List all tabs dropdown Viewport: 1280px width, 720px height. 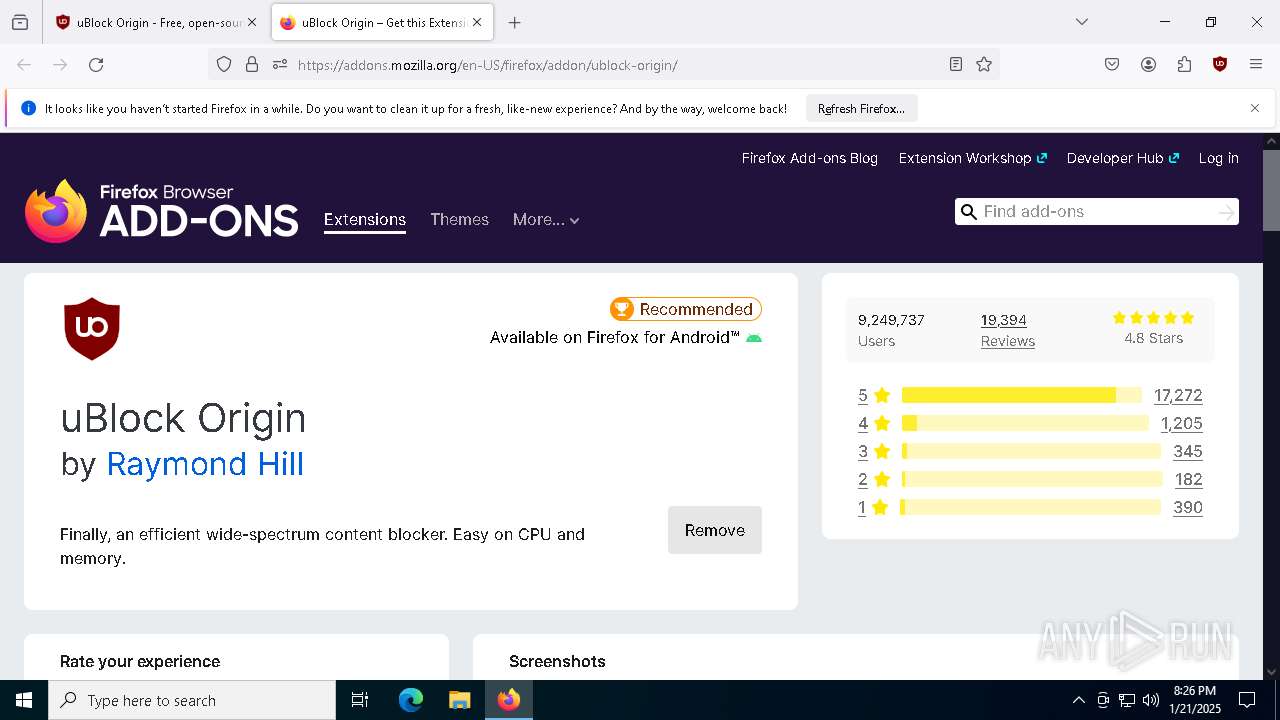click(1082, 22)
